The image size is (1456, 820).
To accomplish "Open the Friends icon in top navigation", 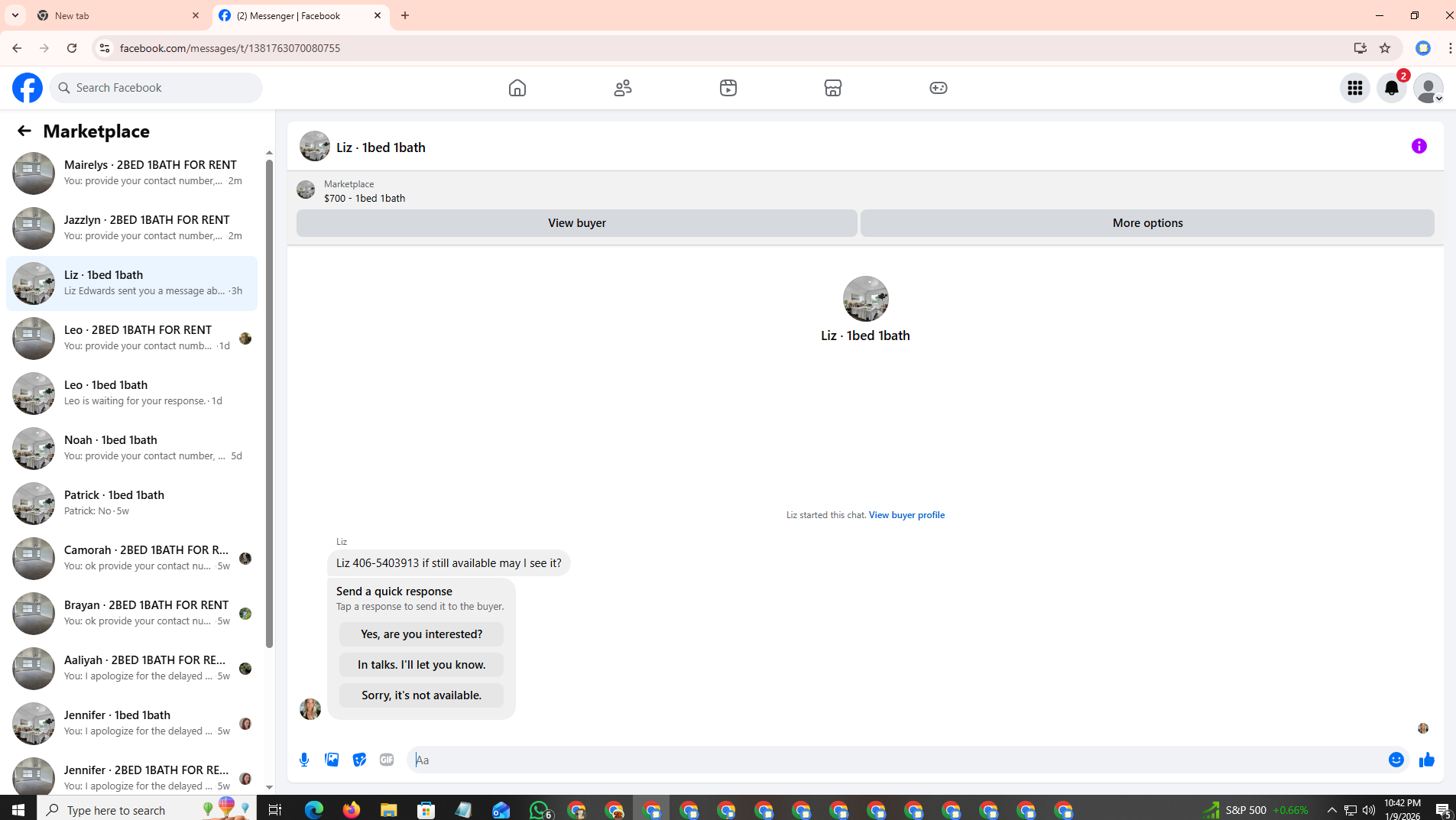I will click(x=623, y=88).
